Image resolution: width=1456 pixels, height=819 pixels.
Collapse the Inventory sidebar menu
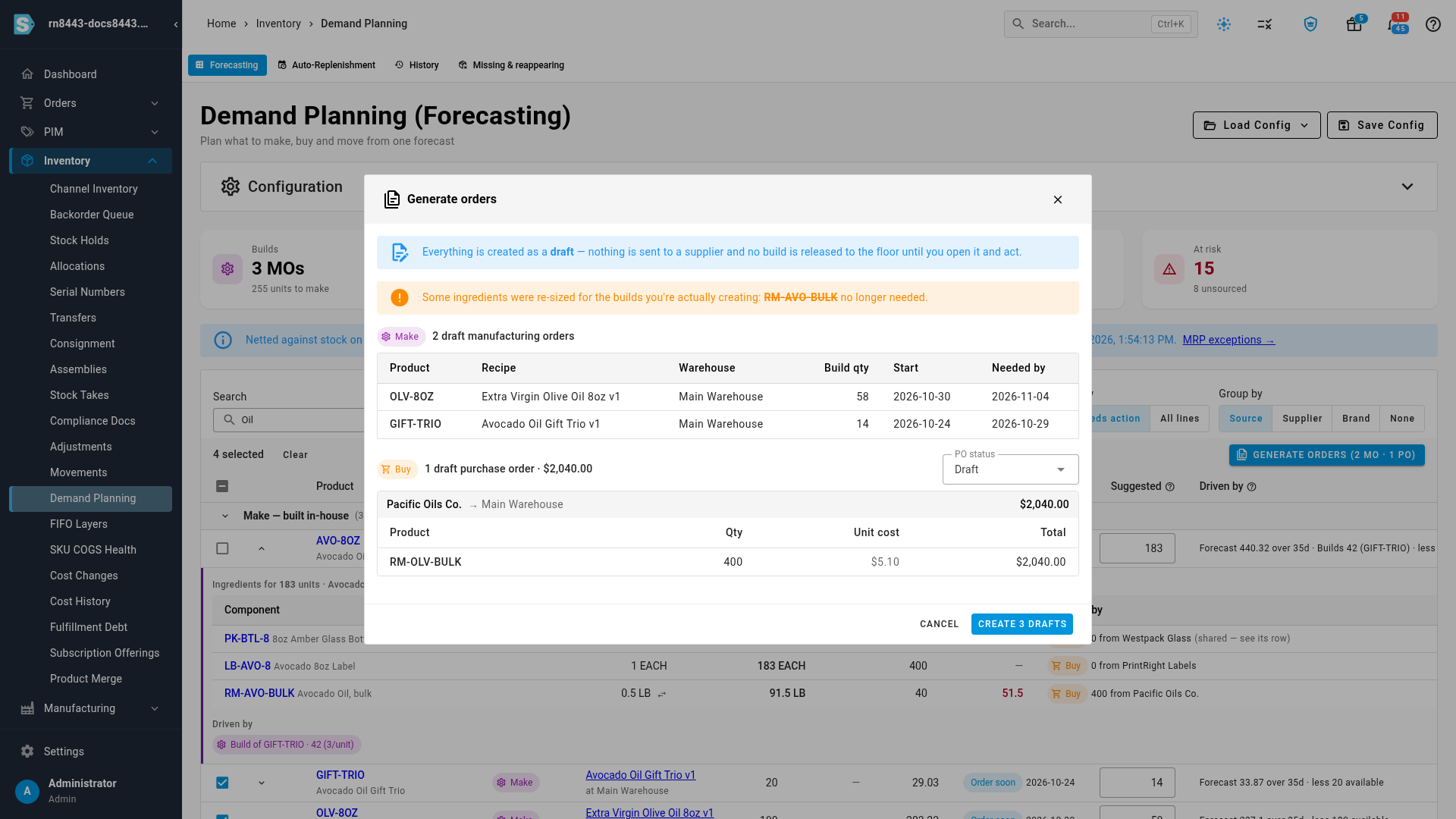click(x=91, y=161)
